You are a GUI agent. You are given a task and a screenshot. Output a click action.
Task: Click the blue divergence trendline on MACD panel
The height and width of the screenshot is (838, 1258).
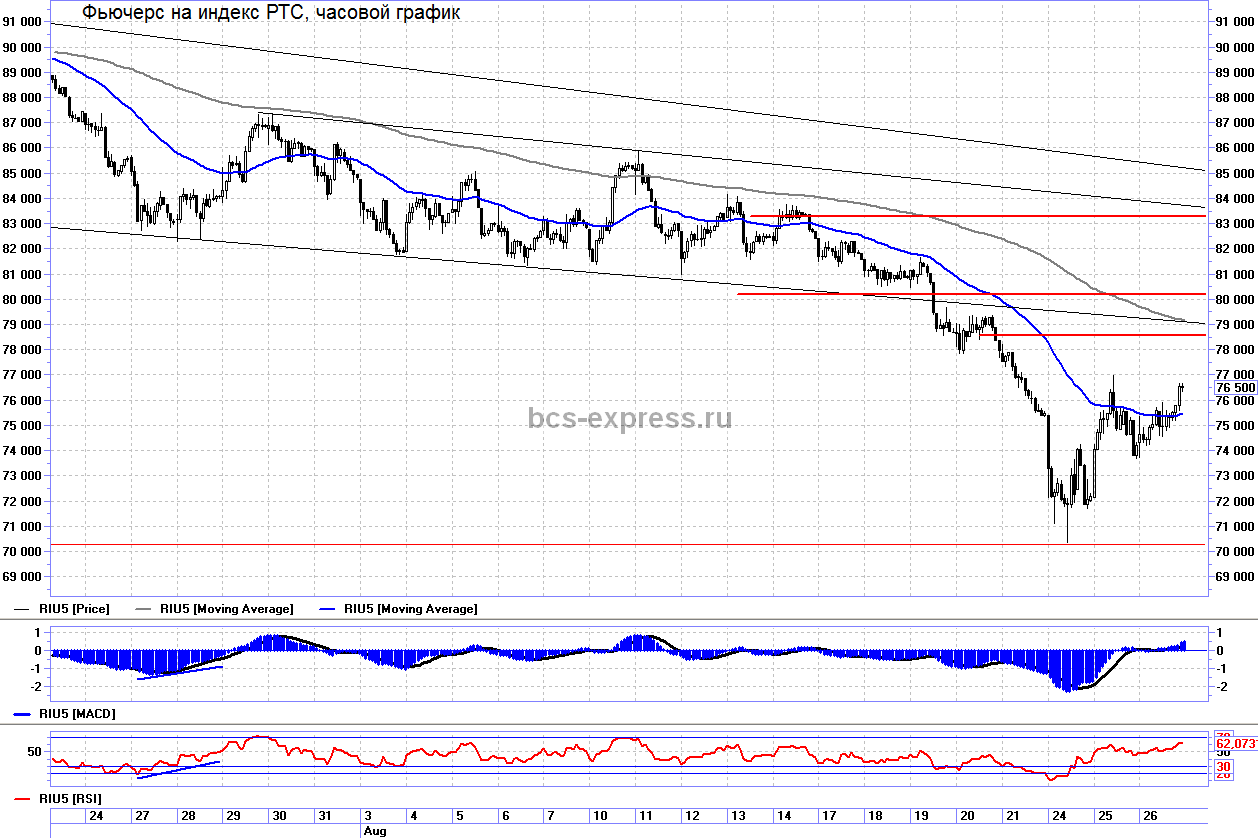(180, 672)
